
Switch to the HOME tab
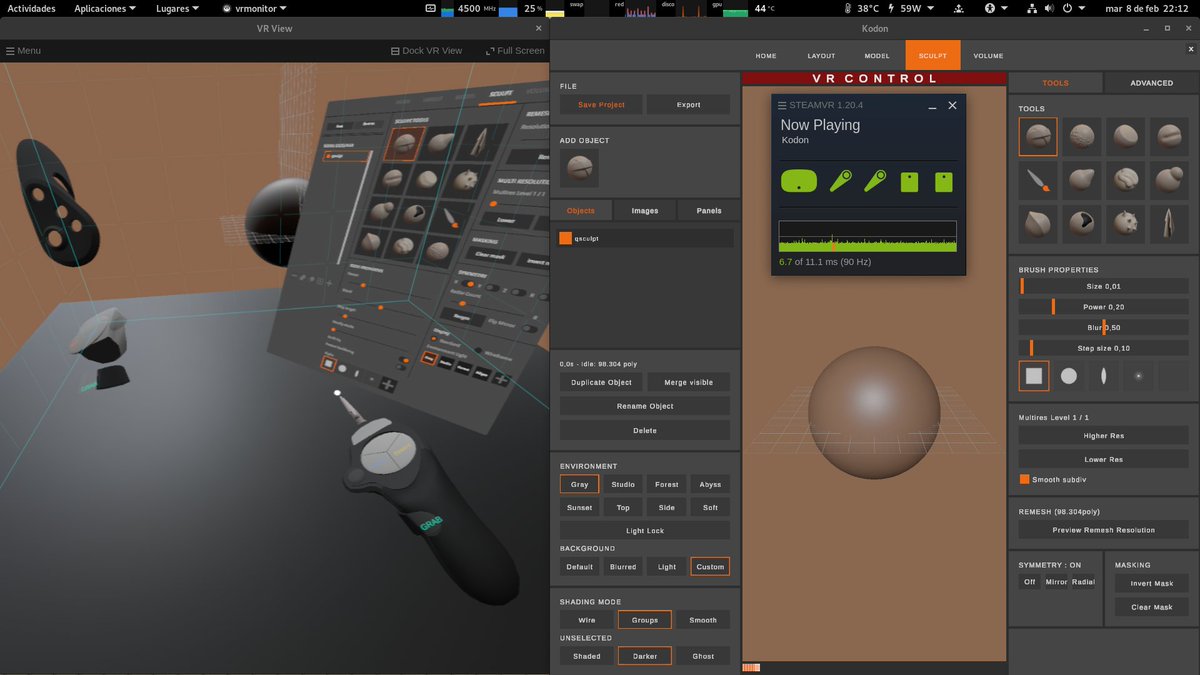coord(766,56)
